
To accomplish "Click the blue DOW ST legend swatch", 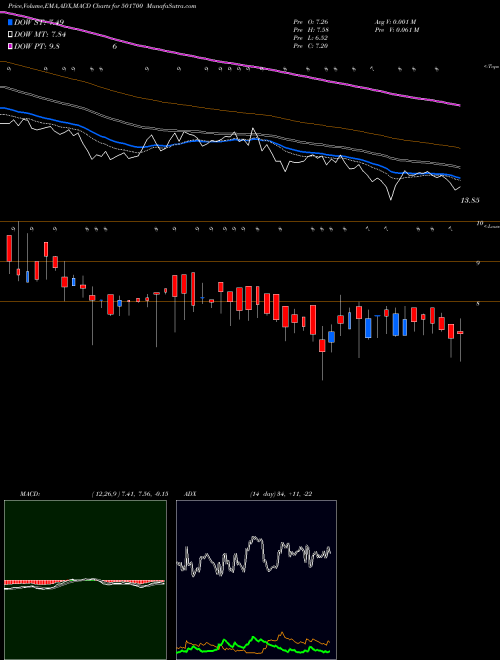I will pyautogui.click(x=11, y=22).
